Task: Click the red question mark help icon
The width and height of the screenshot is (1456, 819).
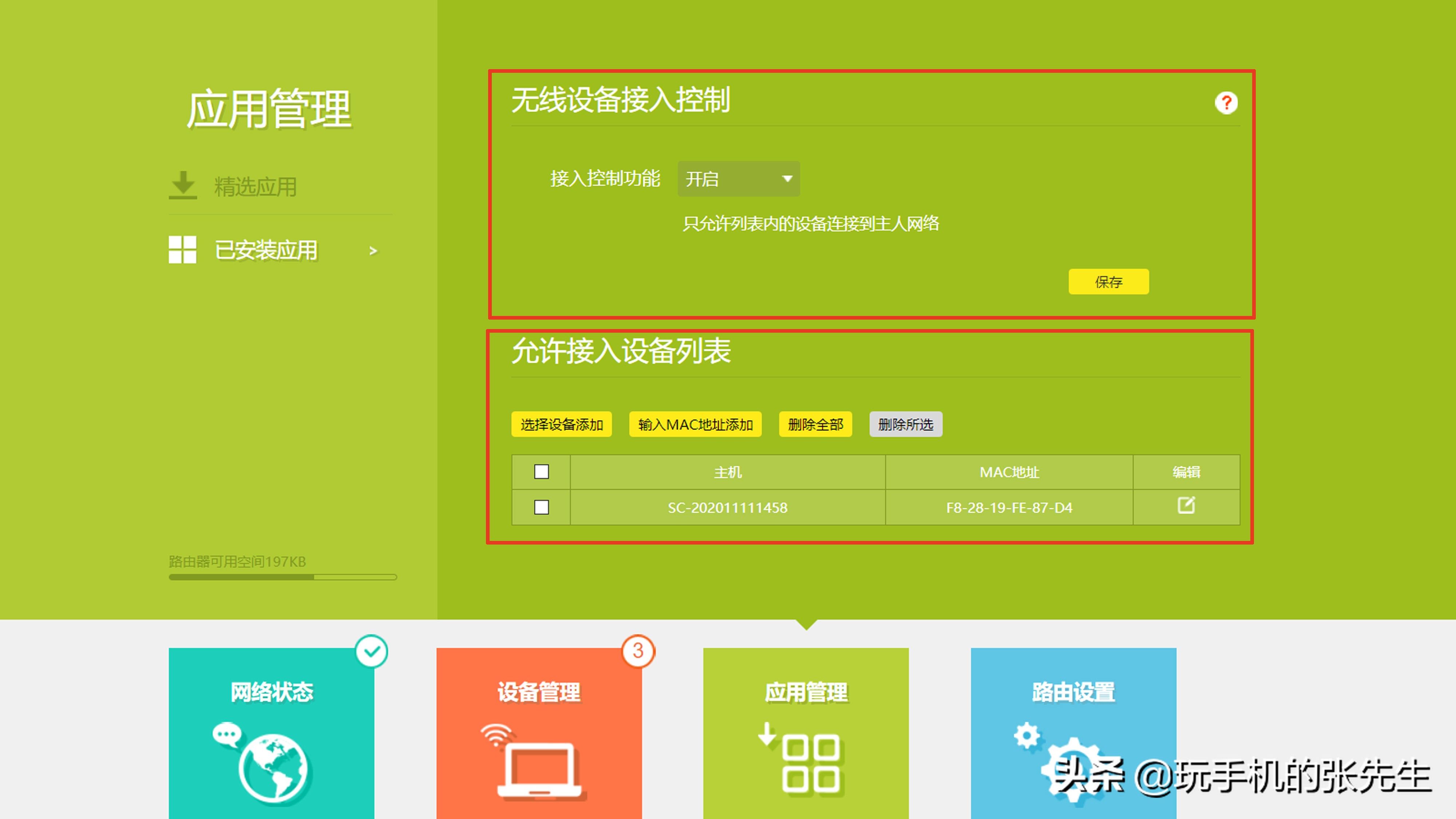Action: pos(1226,103)
